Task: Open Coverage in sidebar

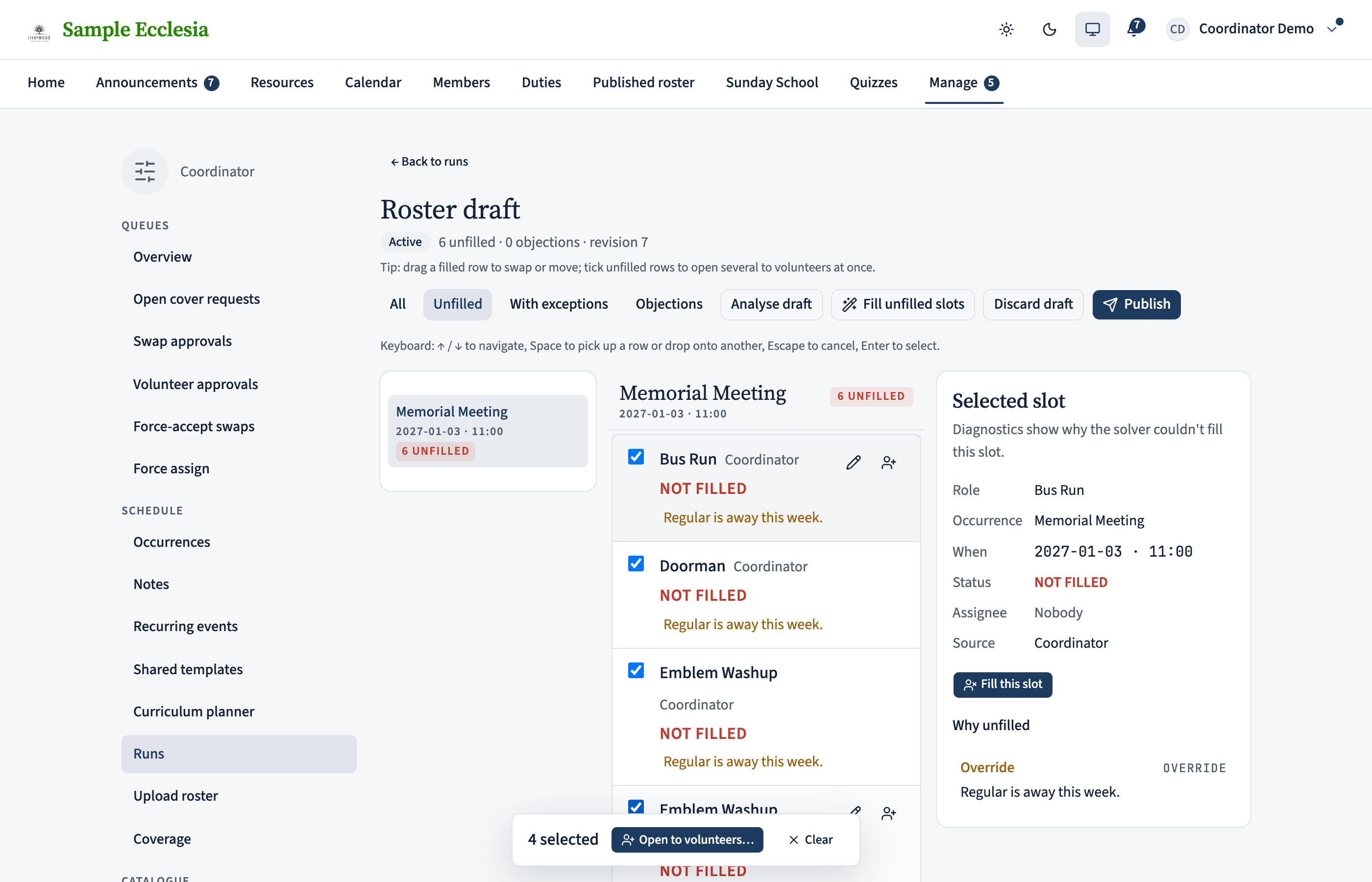Action: point(239,839)
